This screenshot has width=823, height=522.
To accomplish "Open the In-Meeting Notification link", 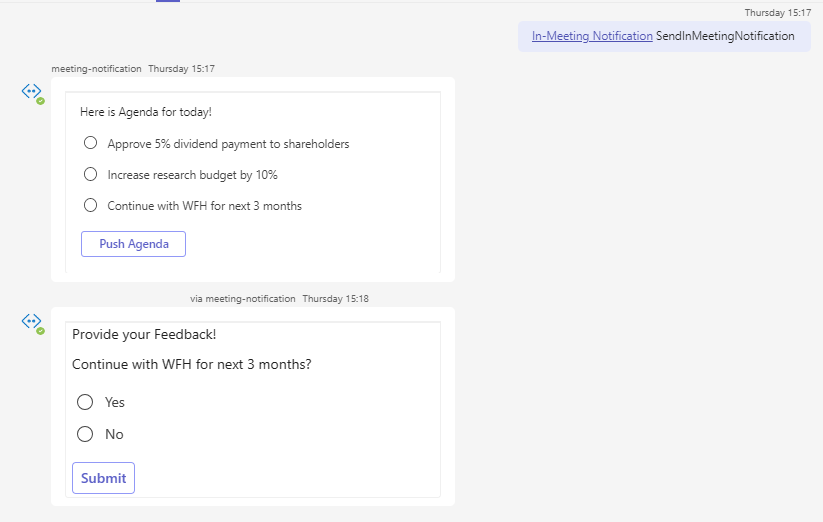I will [x=592, y=36].
